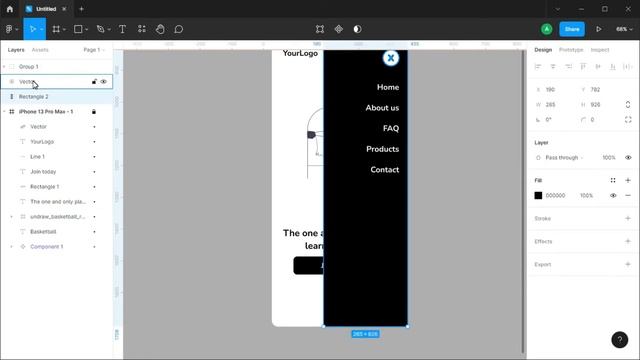Select the Rectangle 2 layer

pos(56,97)
